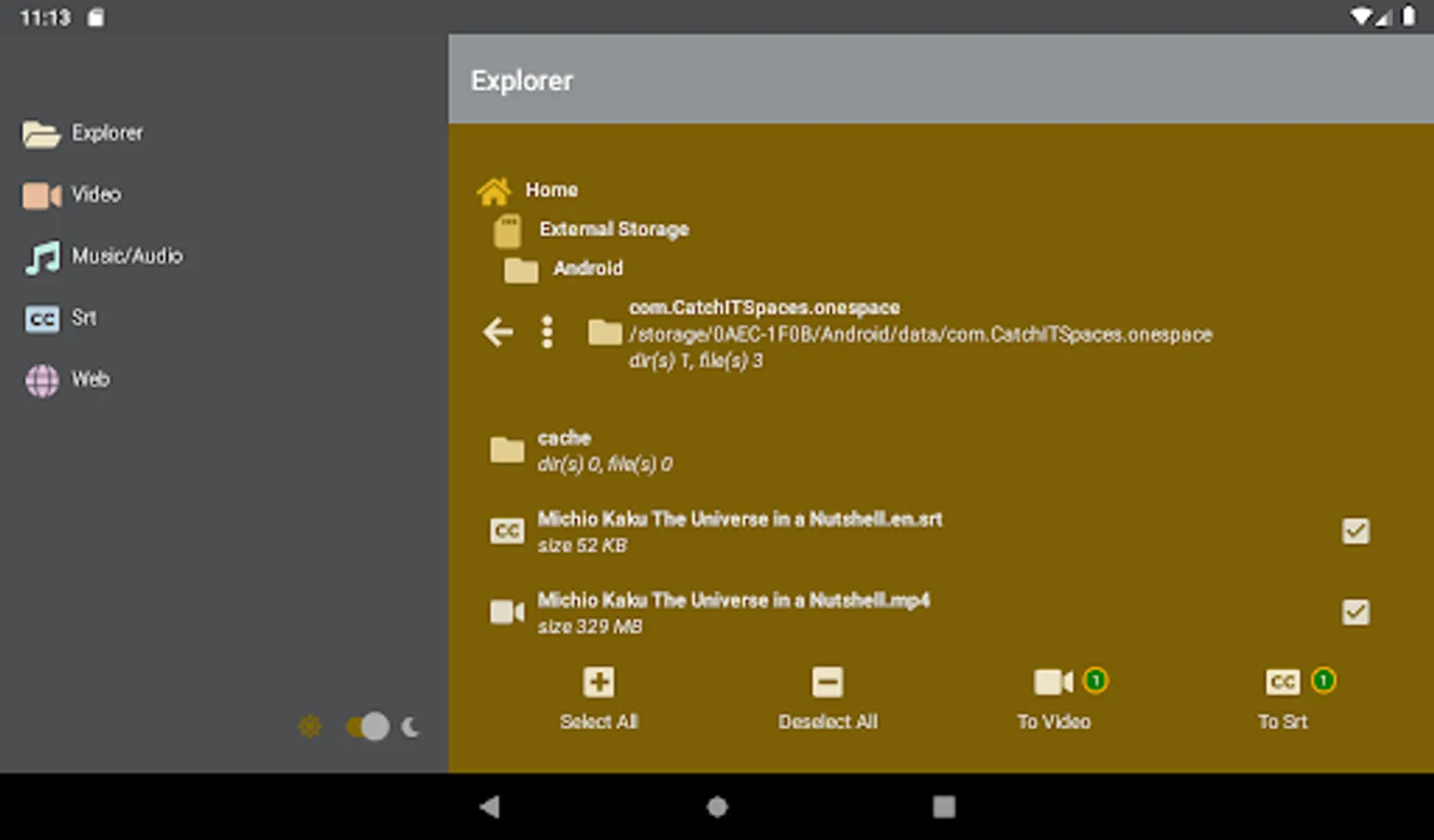Open the three-dot folder options menu
This screenshot has height=840, width=1434.
coord(547,332)
